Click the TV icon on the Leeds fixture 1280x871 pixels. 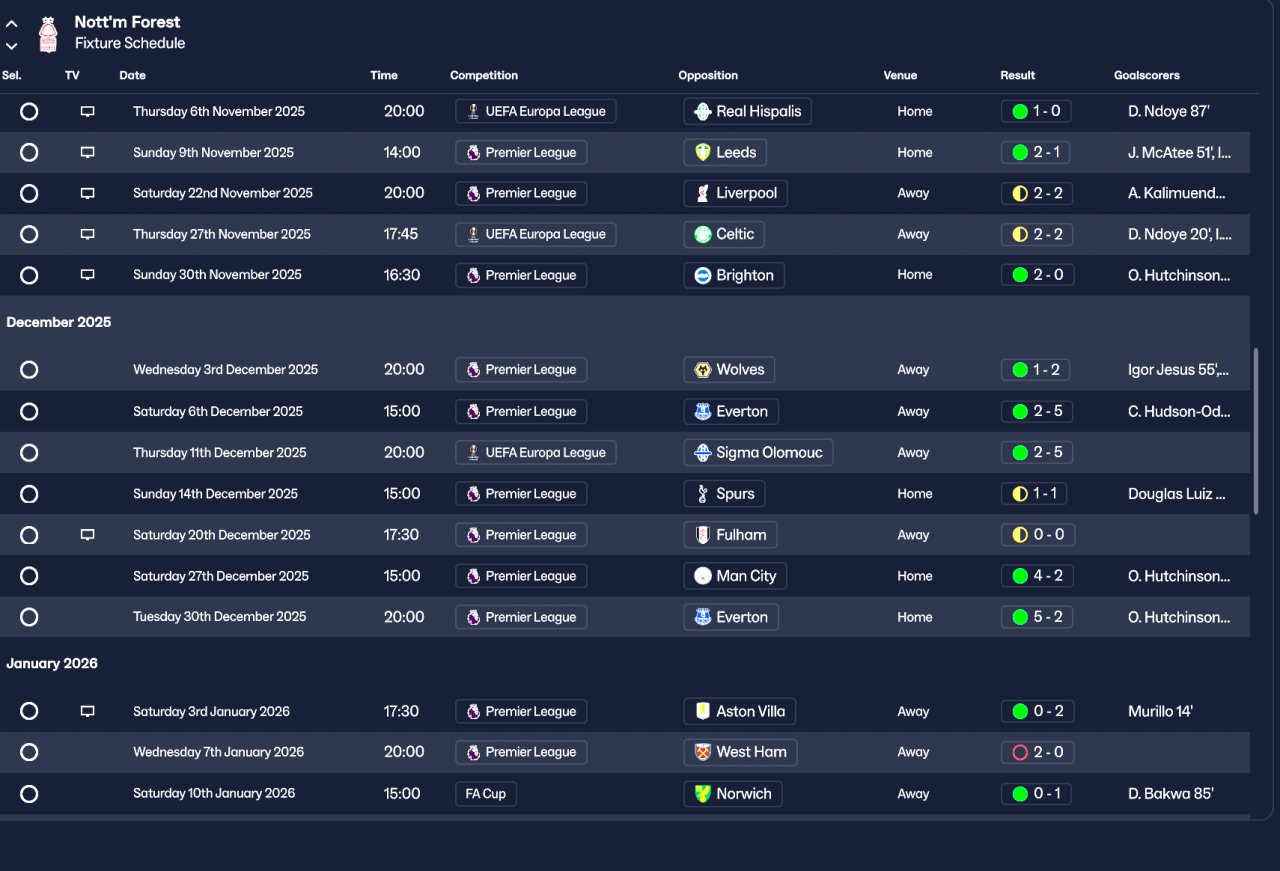point(87,153)
